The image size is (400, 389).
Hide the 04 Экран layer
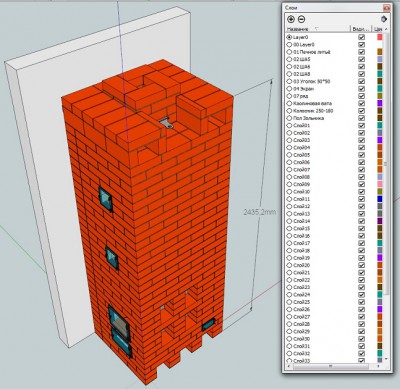(361, 89)
